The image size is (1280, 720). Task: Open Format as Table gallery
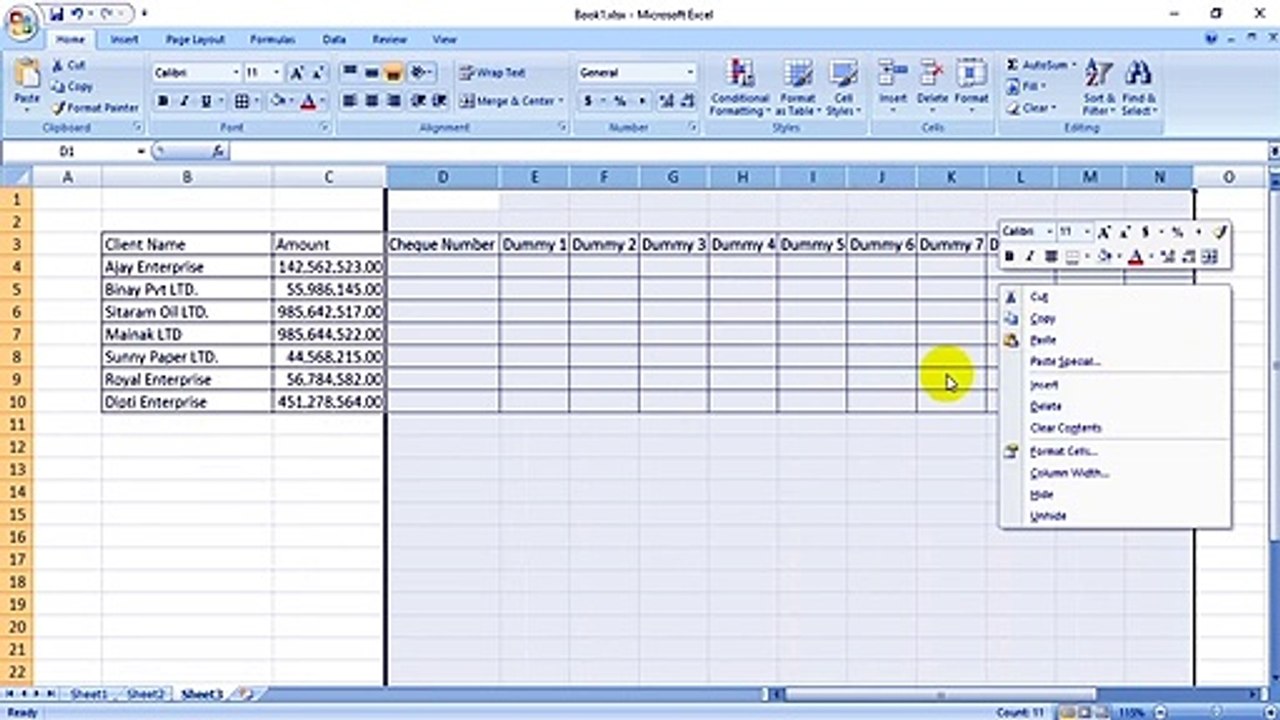tap(798, 87)
